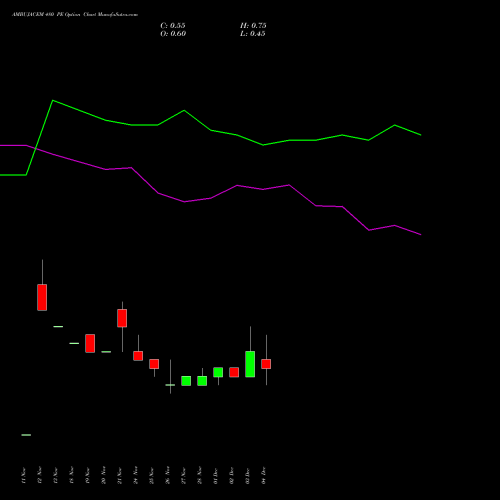The height and width of the screenshot is (500, 500).
Task: Click the green indicator line's highest peak
Action: 53,100
